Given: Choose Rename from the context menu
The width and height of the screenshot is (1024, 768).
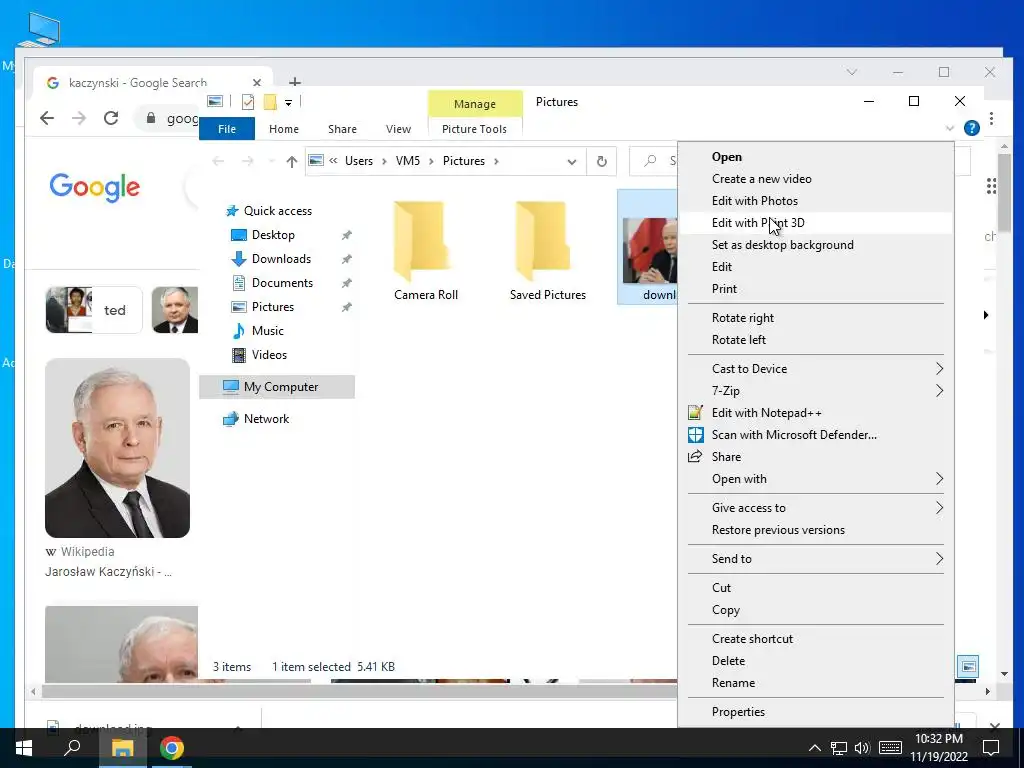Looking at the screenshot, I should [816, 683].
